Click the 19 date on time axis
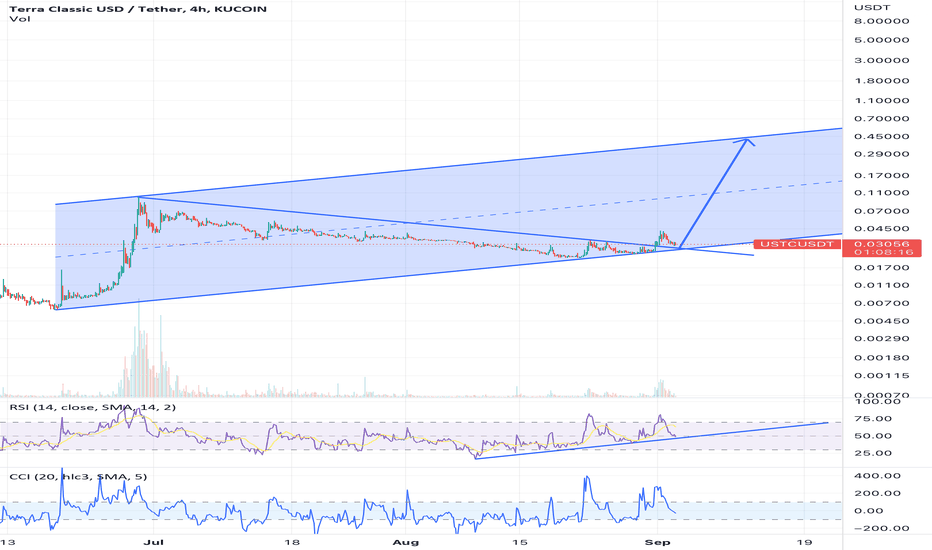The width and height of the screenshot is (932, 550). (804, 542)
